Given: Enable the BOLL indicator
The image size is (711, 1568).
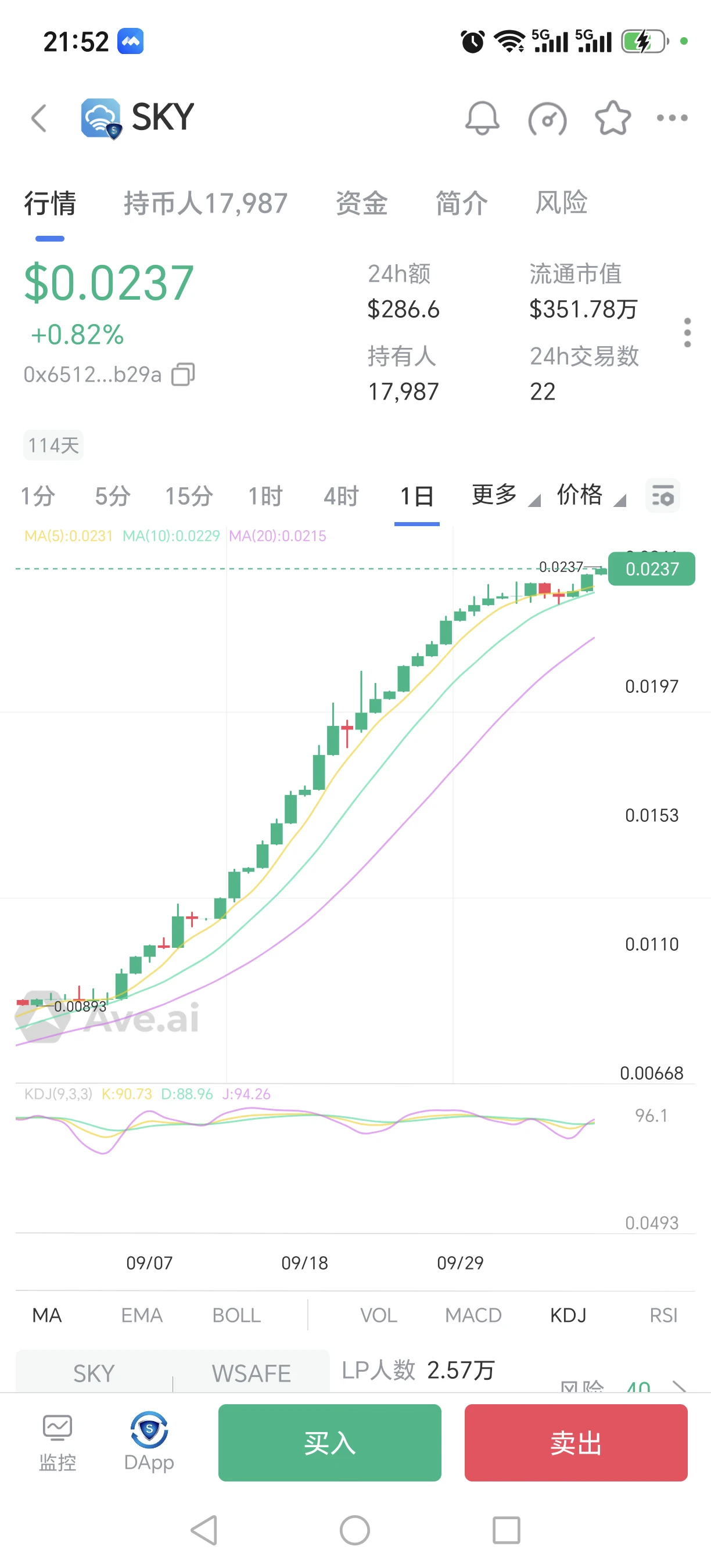Looking at the screenshot, I should point(236,1315).
